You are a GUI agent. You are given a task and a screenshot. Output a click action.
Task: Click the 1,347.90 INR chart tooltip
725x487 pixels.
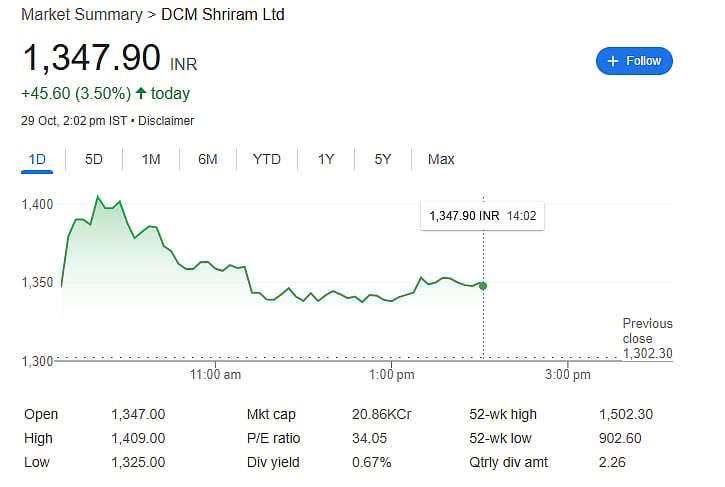[x=483, y=216]
